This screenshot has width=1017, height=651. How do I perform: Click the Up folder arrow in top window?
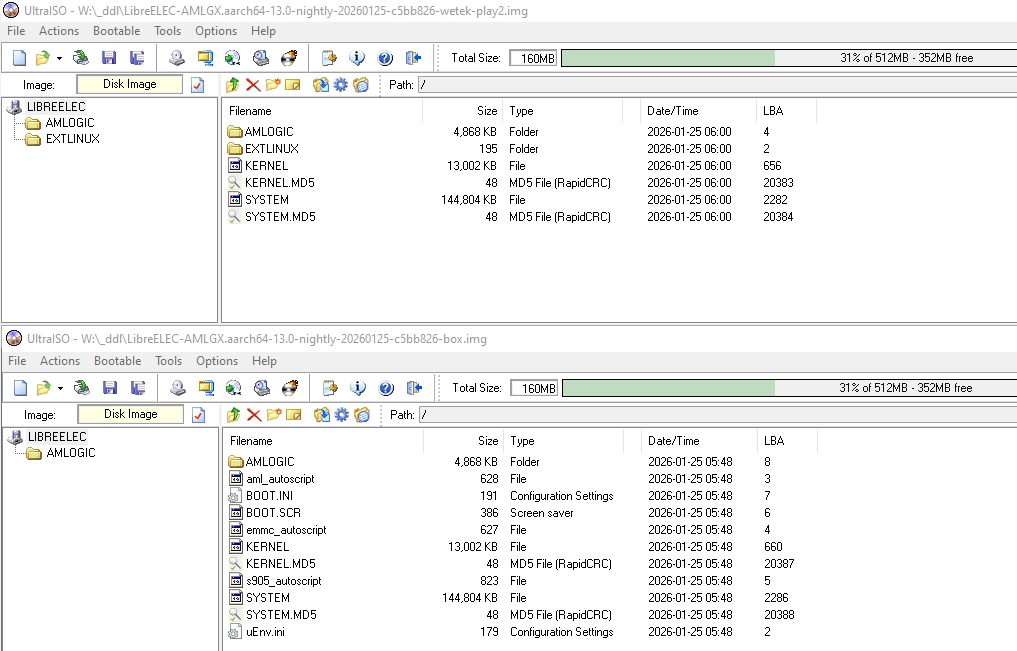233,85
